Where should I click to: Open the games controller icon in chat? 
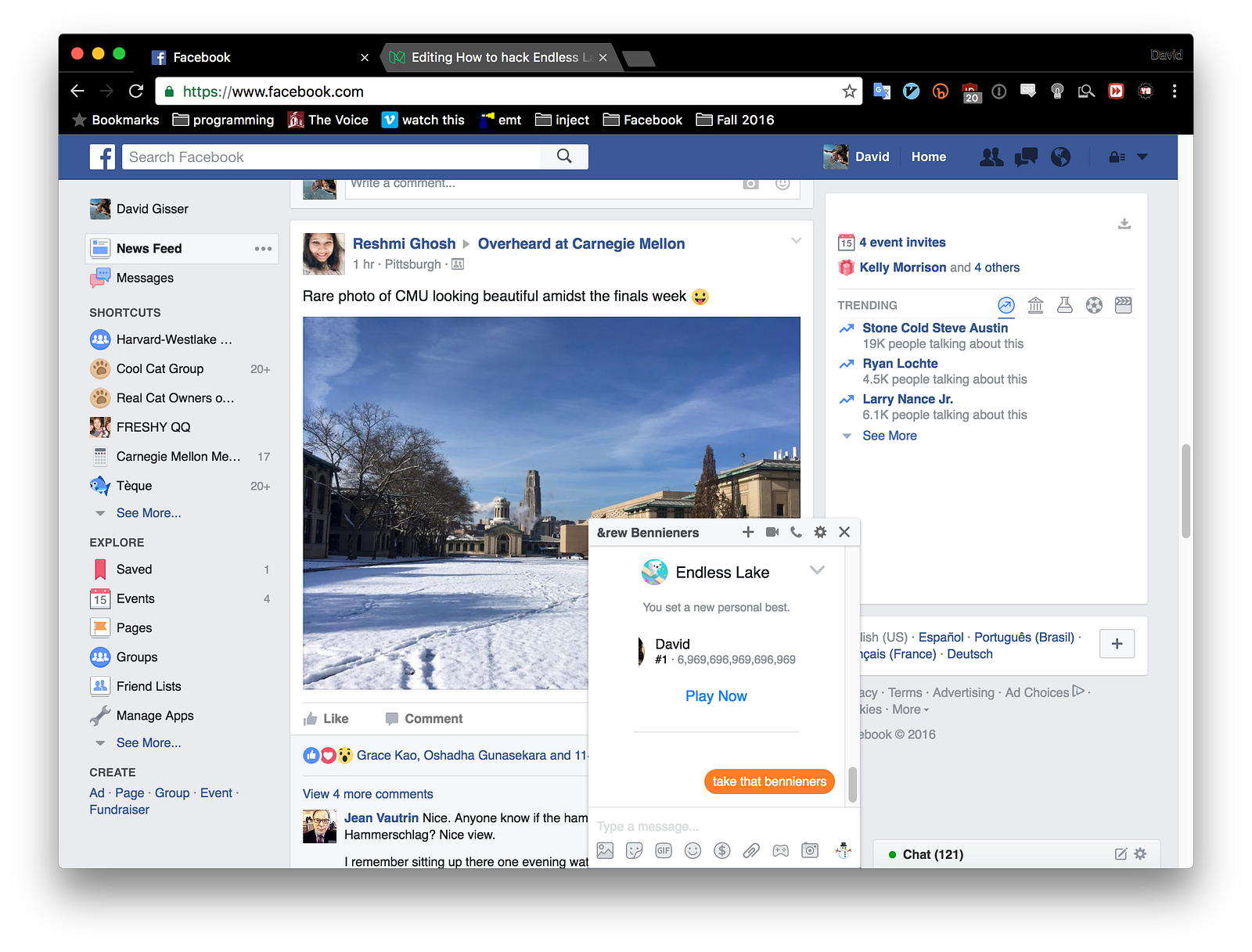[x=781, y=850]
